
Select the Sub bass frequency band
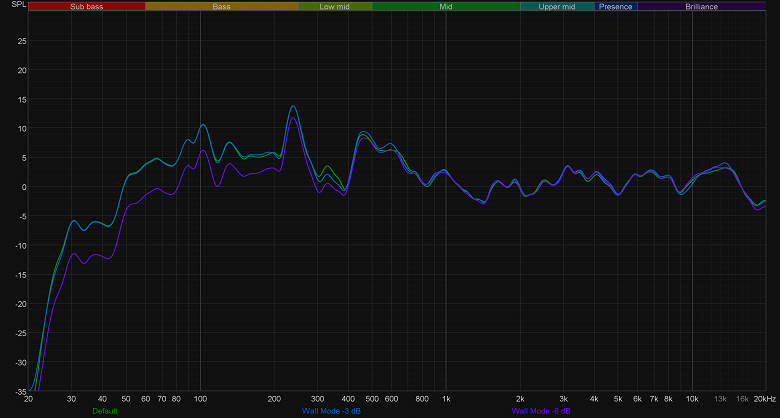click(x=87, y=6)
